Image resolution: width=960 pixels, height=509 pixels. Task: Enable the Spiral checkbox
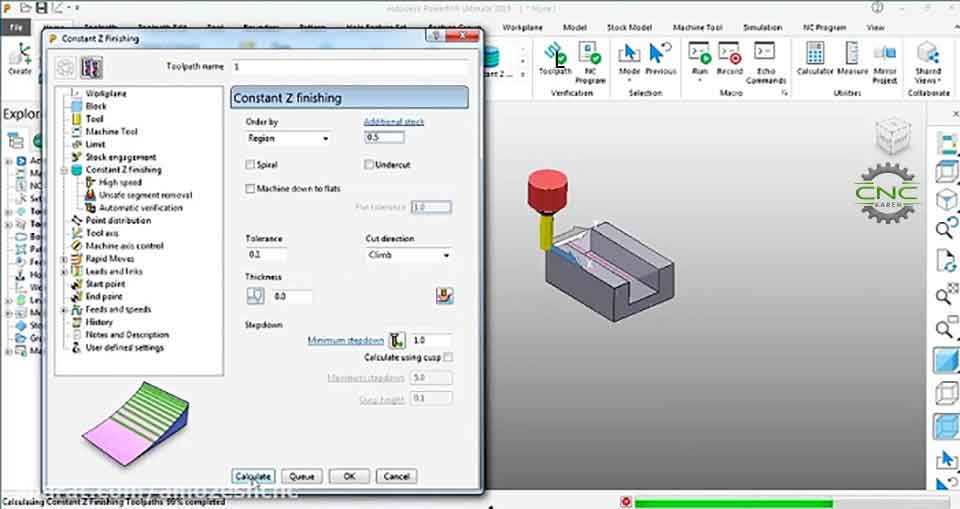coord(250,165)
